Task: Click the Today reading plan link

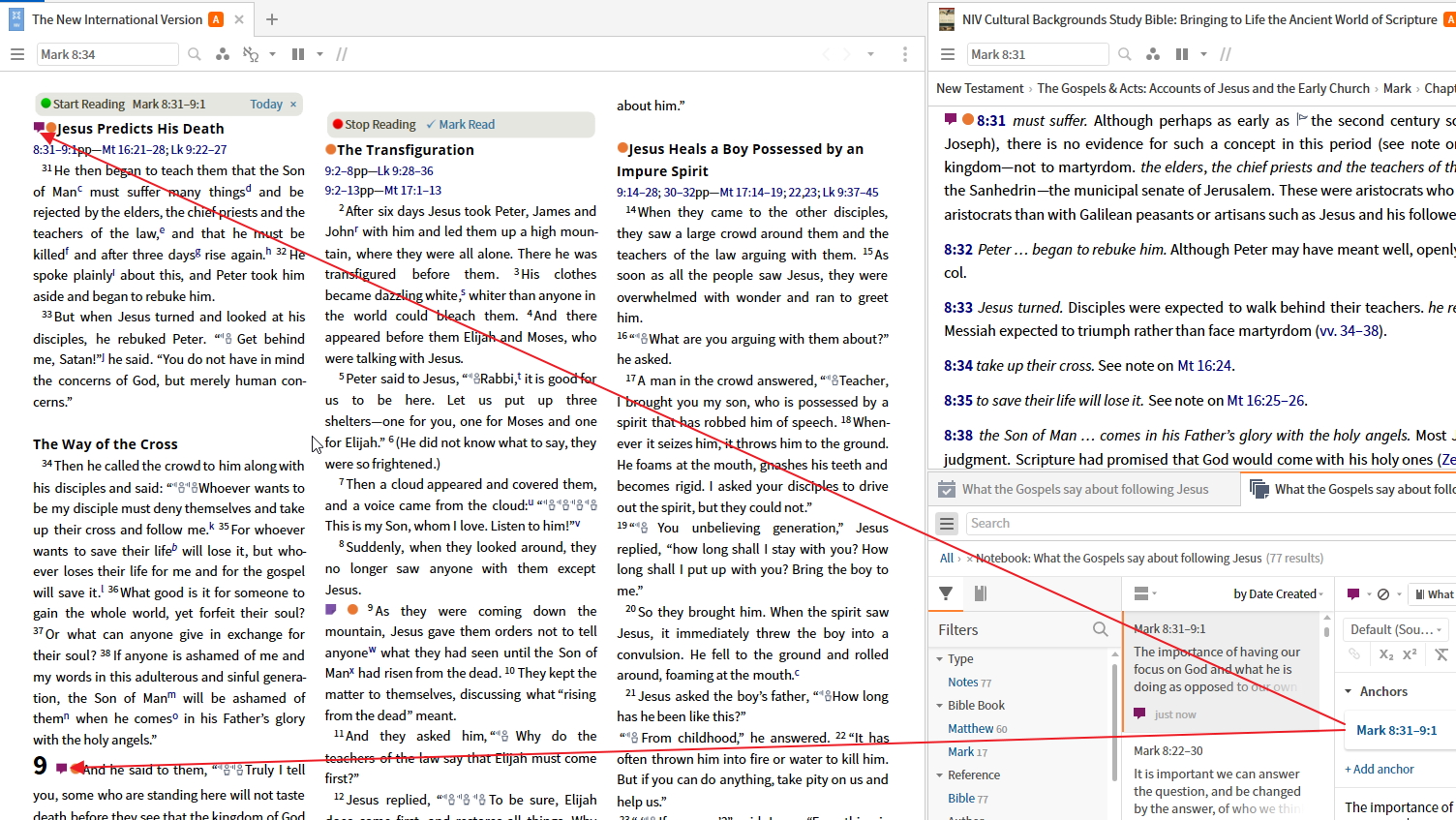Action: 266,104
